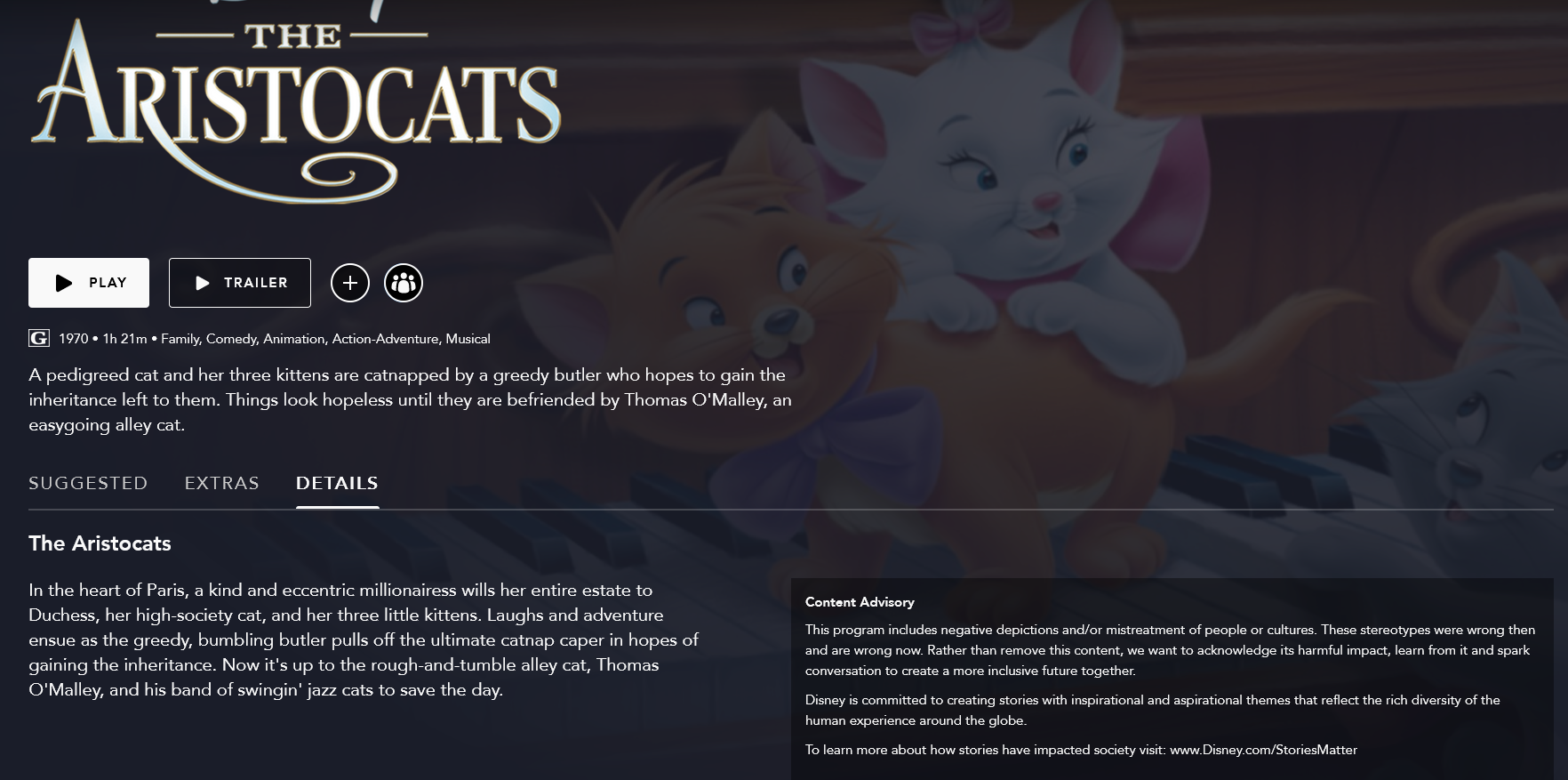This screenshot has height=780, width=1568.
Task: Click the bold "The Aristocats" details heading
Action: coord(100,543)
